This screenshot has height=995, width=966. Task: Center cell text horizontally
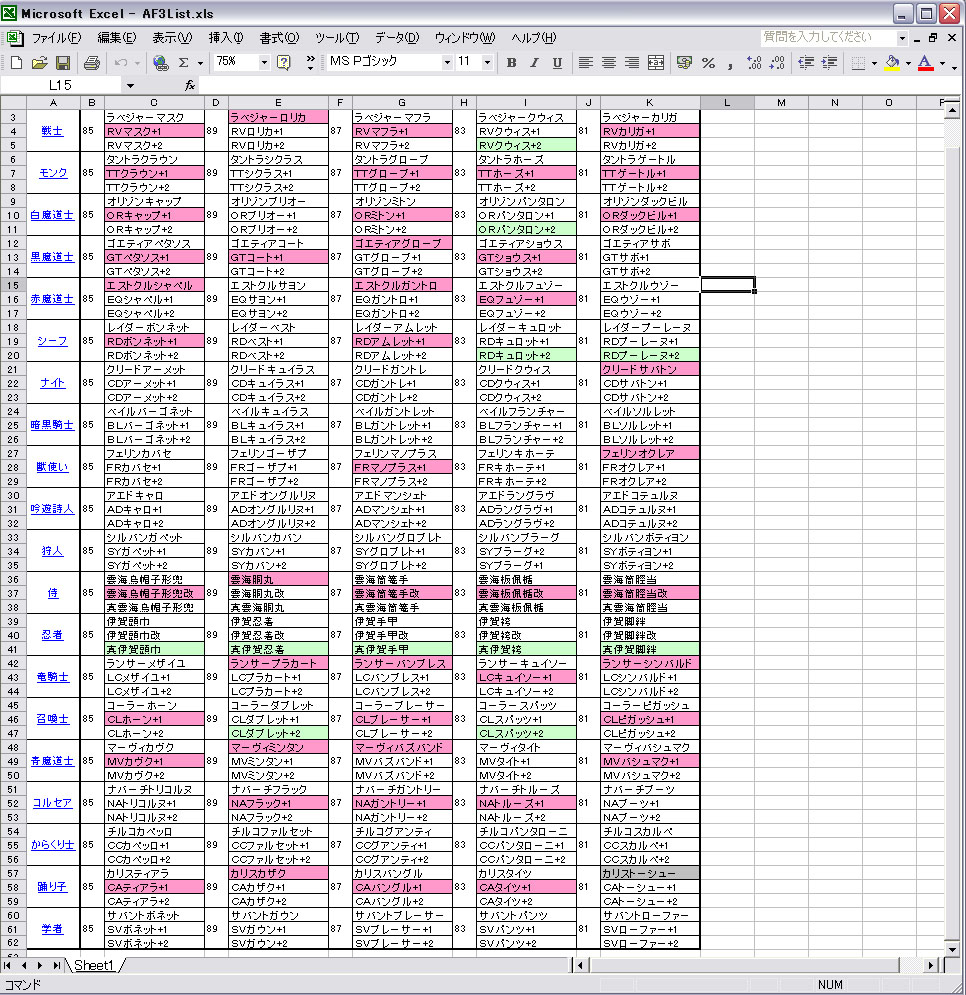click(x=609, y=62)
